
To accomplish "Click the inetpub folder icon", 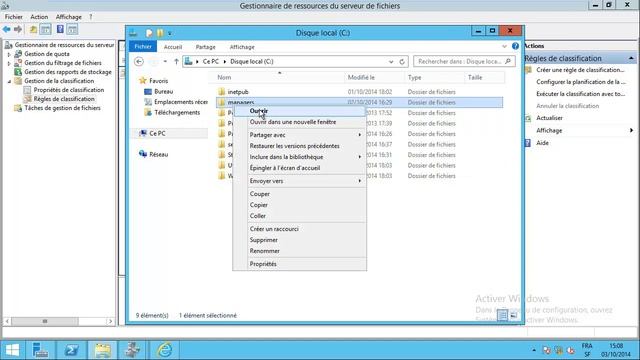I will pyautogui.click(x=222, y=92).
